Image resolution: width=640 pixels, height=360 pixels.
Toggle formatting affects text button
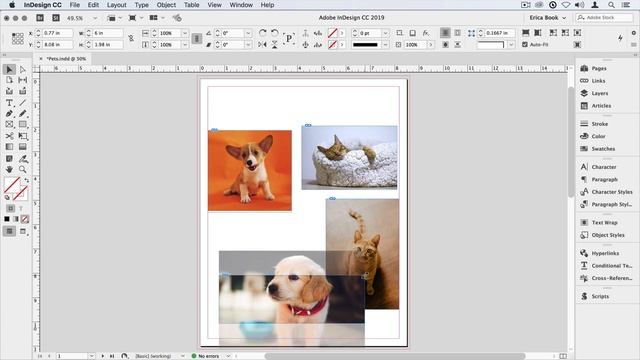click(x=21, y=208)
